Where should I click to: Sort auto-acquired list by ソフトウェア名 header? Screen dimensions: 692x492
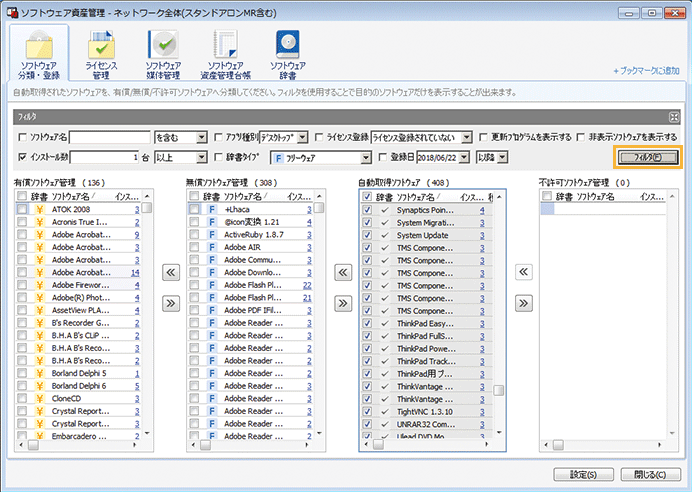[x=416, y=197]
